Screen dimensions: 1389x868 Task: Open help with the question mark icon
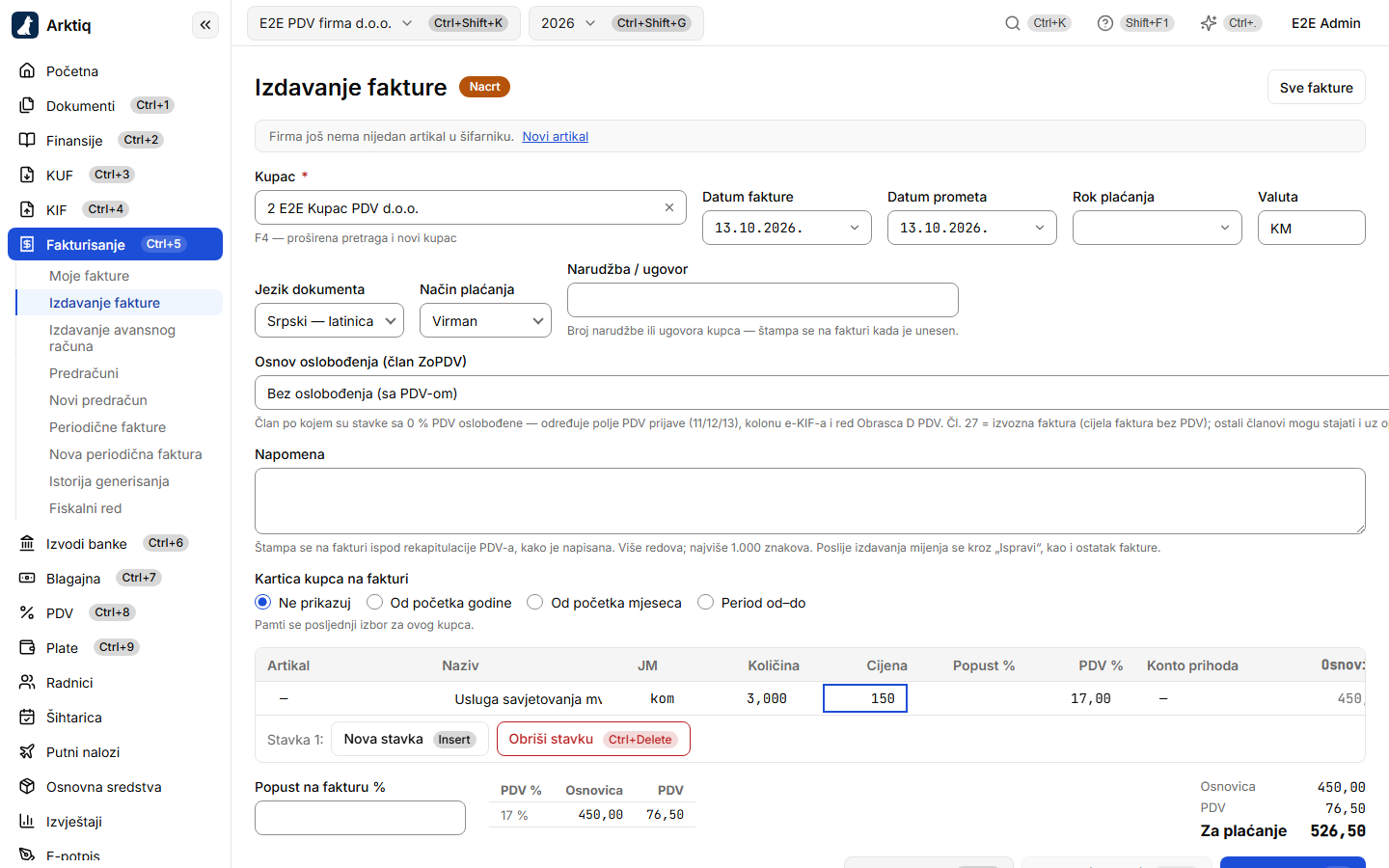[1105, 23]
